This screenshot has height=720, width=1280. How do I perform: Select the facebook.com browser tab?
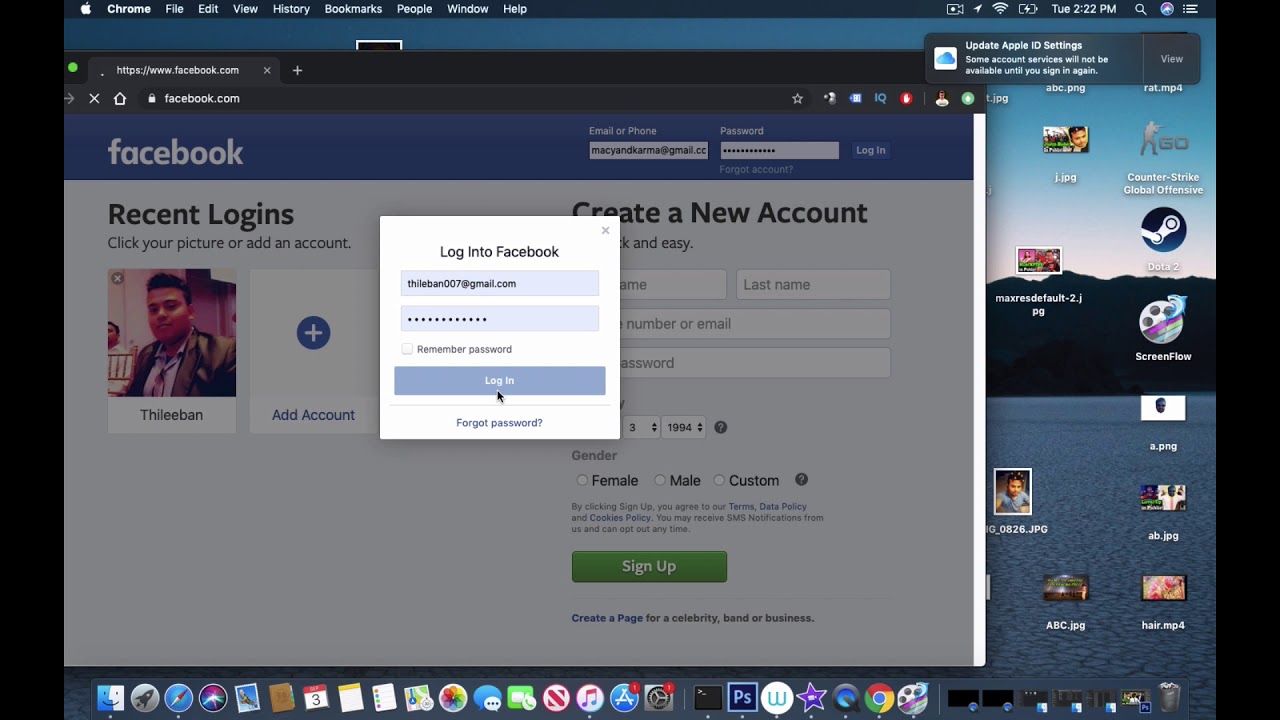[x=184, y=70]
